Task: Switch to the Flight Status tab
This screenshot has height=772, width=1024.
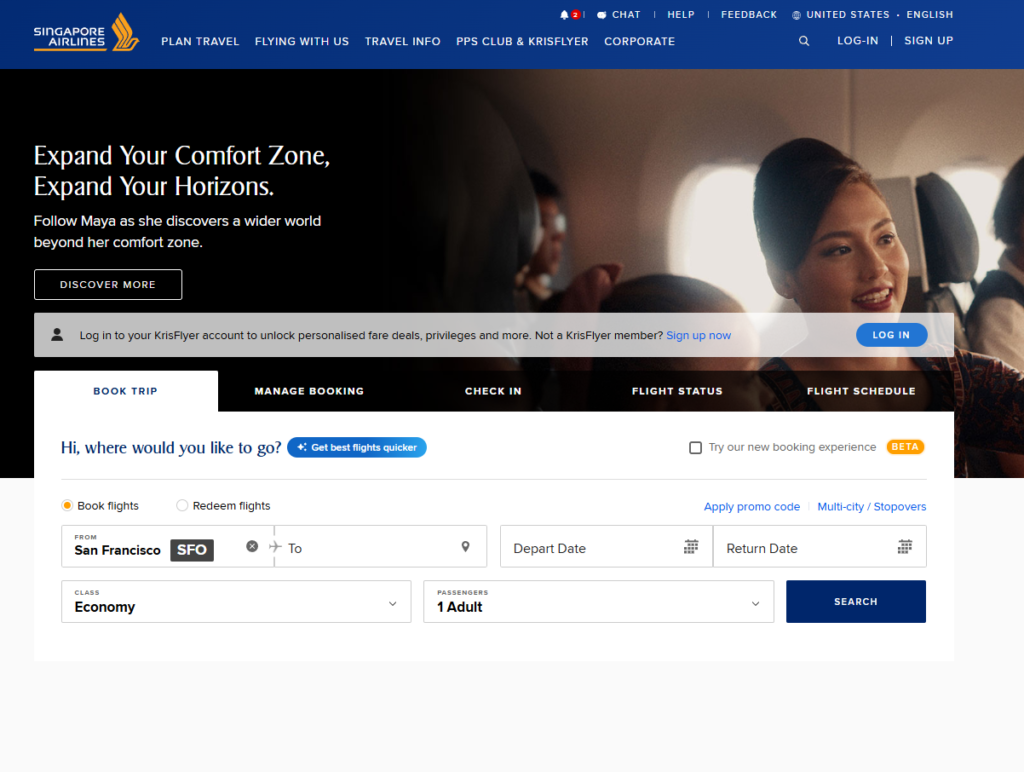Action: click(x=677, y=391)
